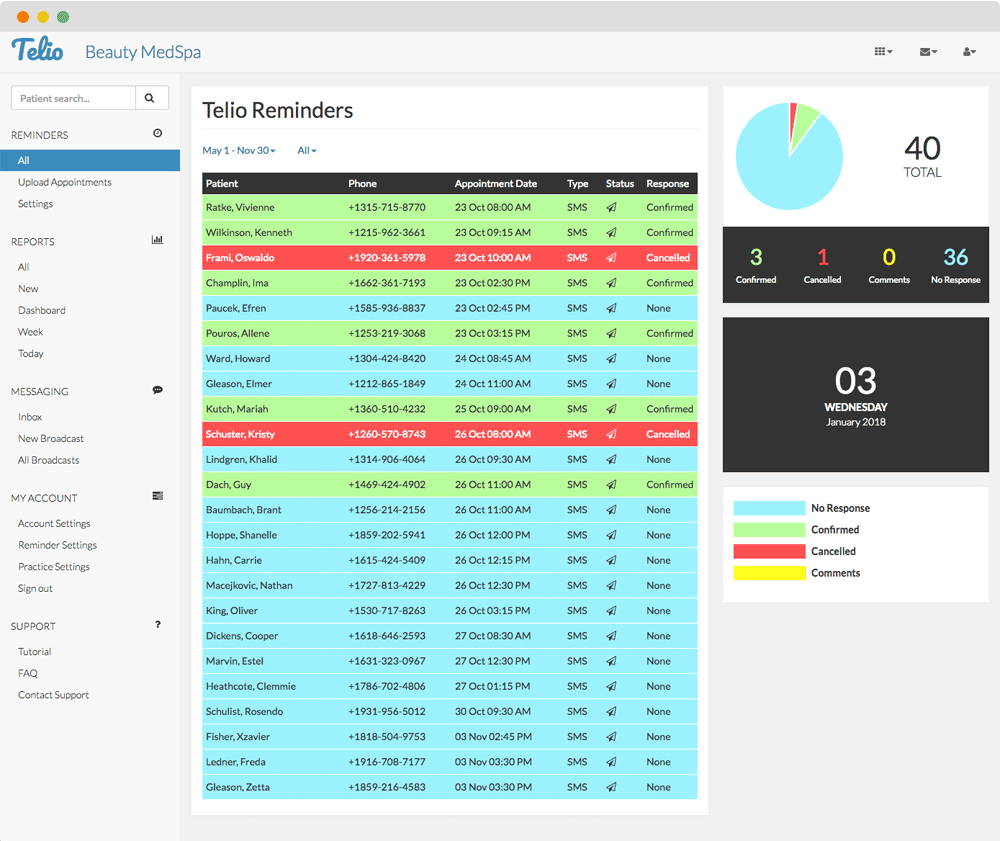Open the mail envelope dropdown in header
This screenshot has width=1000, height=841.
coord(928,52)
